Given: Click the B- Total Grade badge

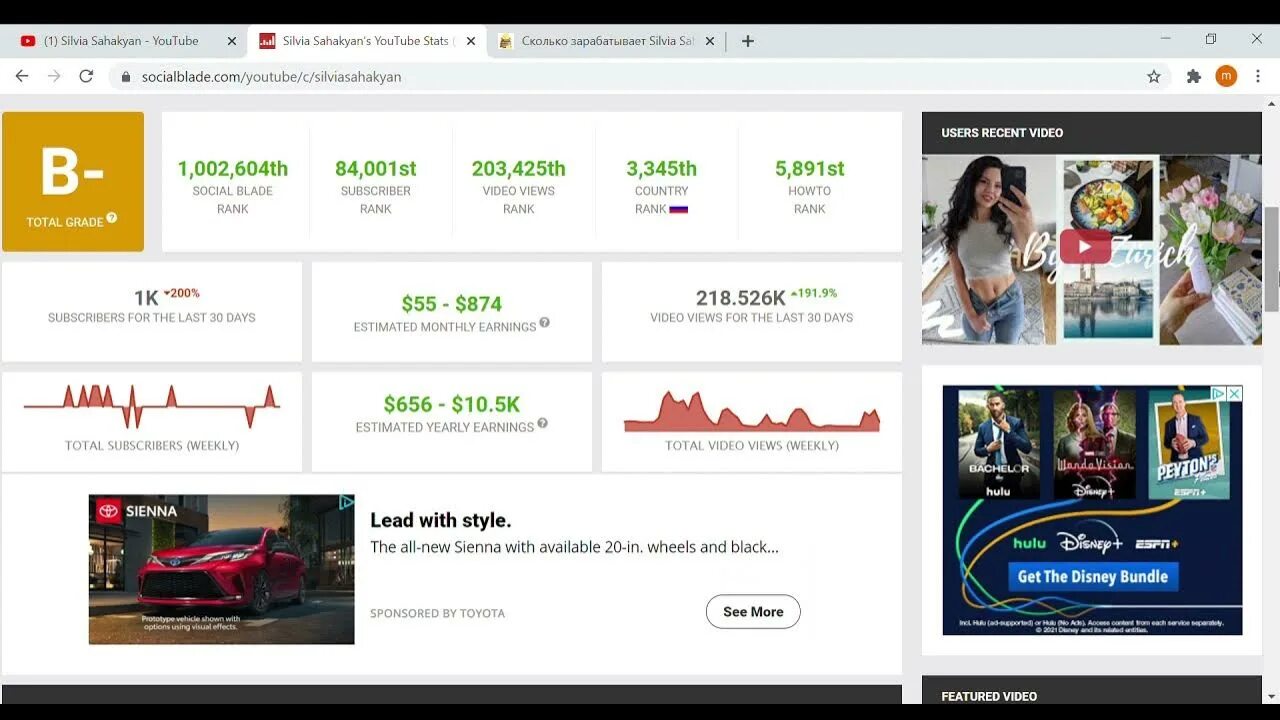Looking at the screenshot, I should click(x=73, y=182).
